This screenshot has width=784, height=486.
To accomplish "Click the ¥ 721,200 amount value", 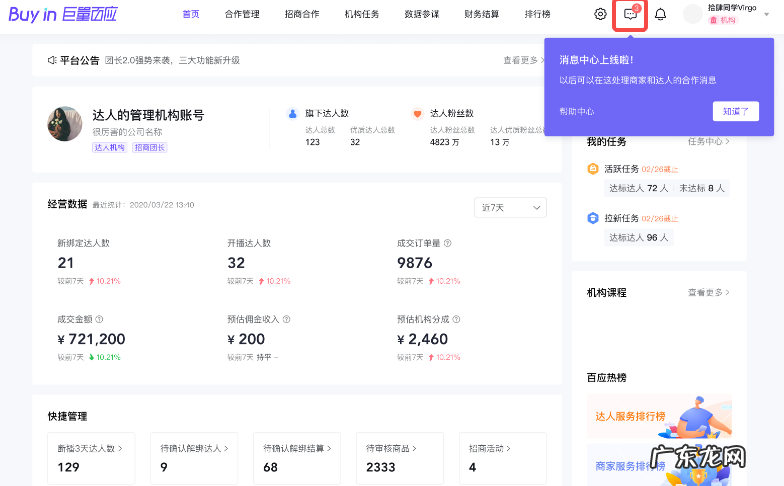I will [92, 339].
